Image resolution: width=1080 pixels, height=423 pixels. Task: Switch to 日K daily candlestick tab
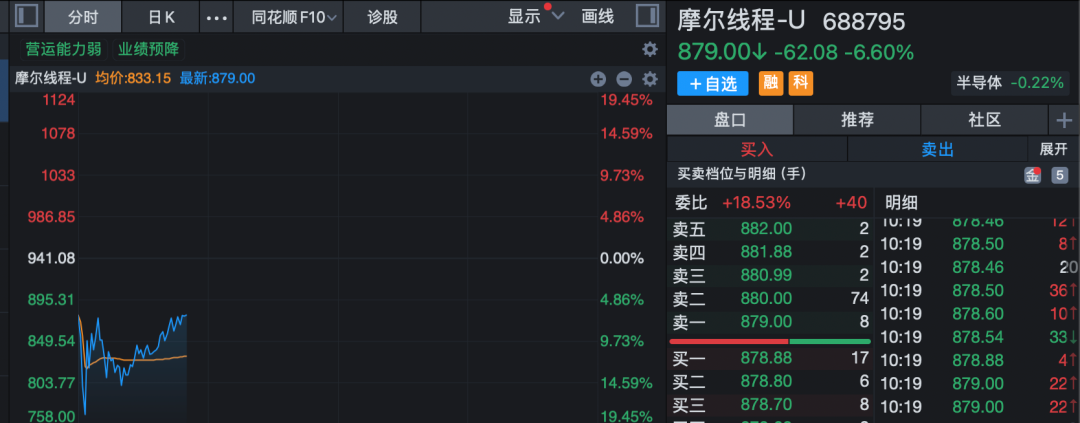tap(161, 17)
